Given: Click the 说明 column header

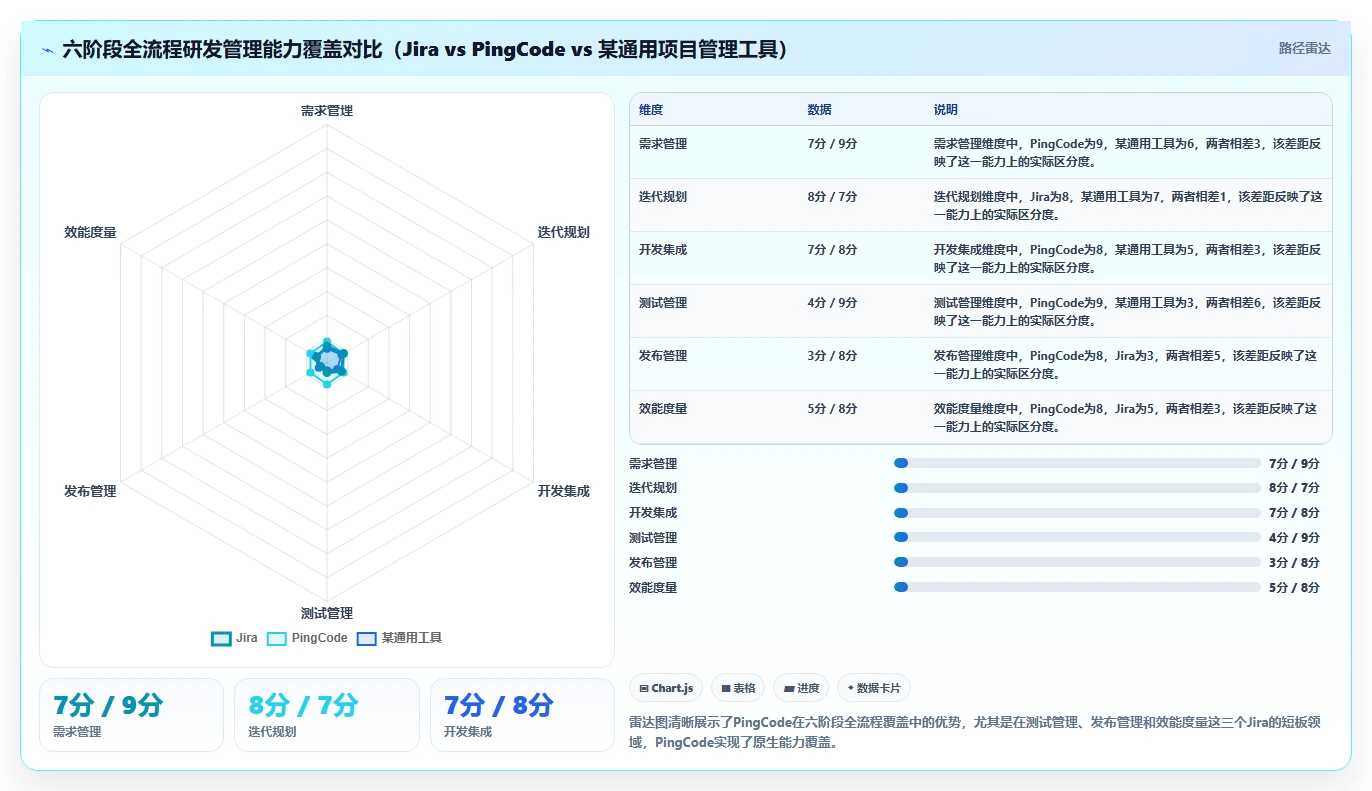Looking at the screenshot, I should (946, 110).
